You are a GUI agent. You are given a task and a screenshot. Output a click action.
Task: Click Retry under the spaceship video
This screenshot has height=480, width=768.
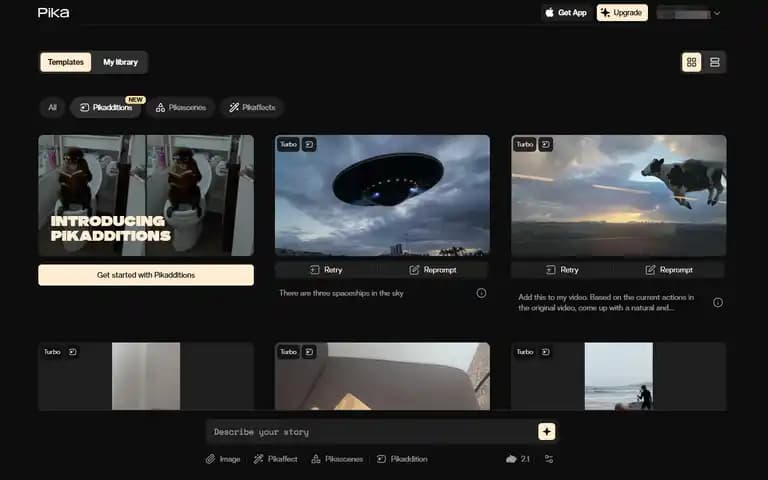(326, 270)
